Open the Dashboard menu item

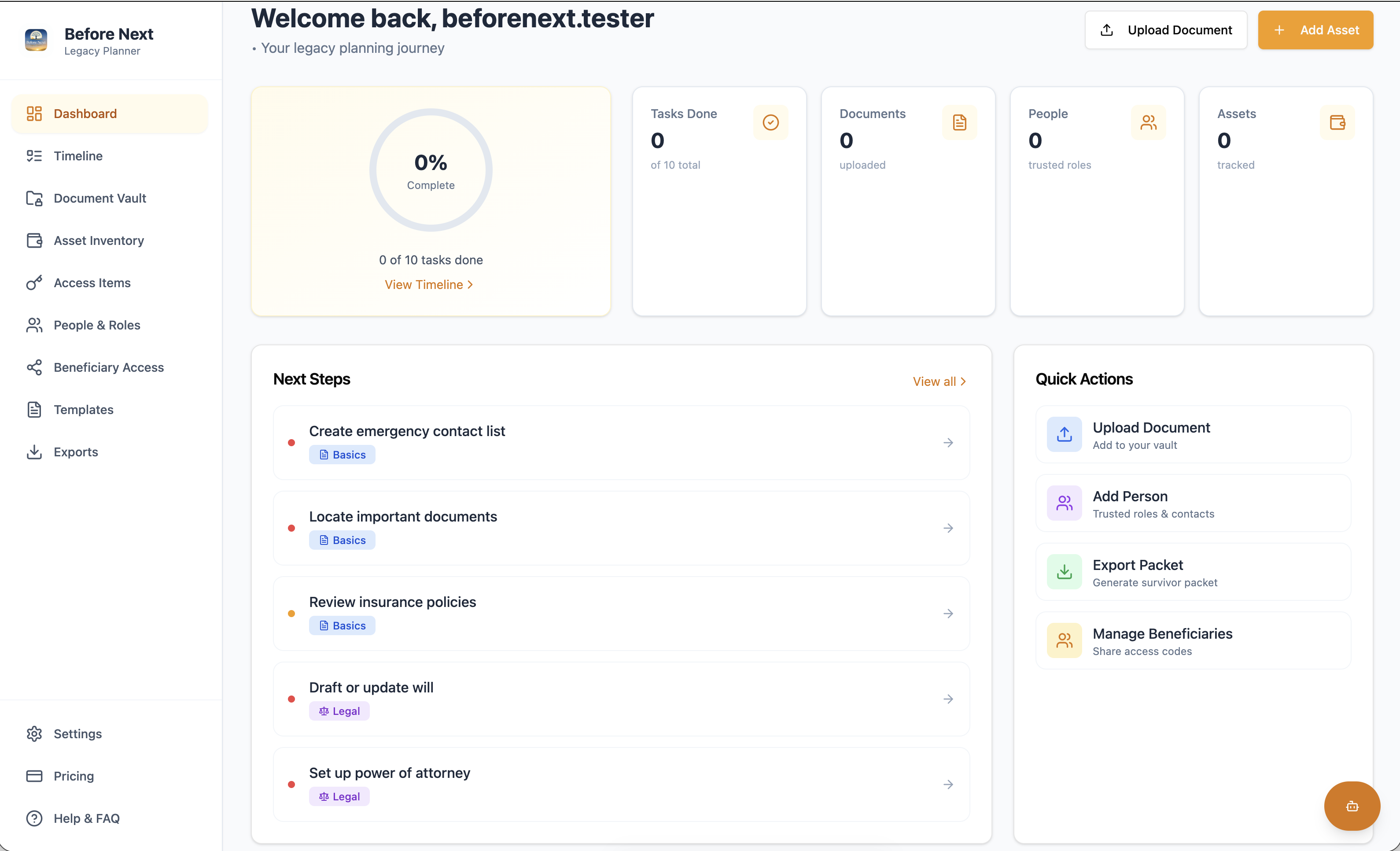coord(110,114)
